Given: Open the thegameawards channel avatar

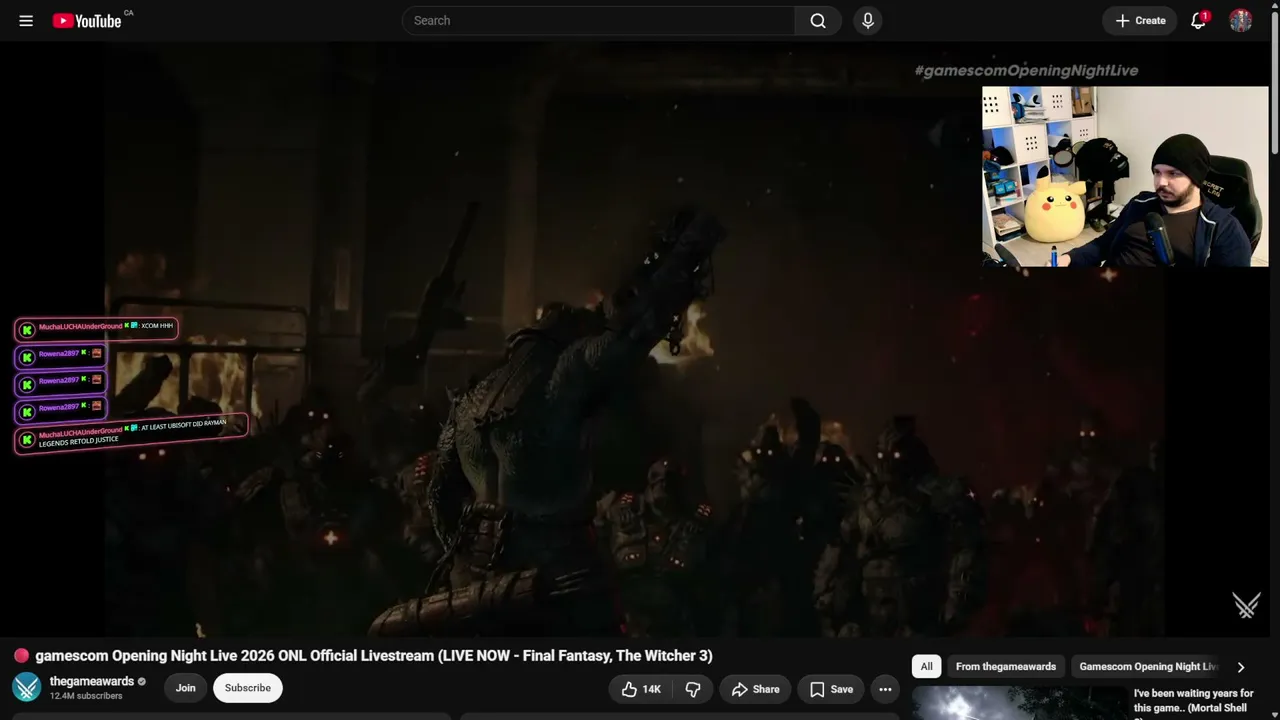Looking at the screenshot, I should (x=27, y=687).
